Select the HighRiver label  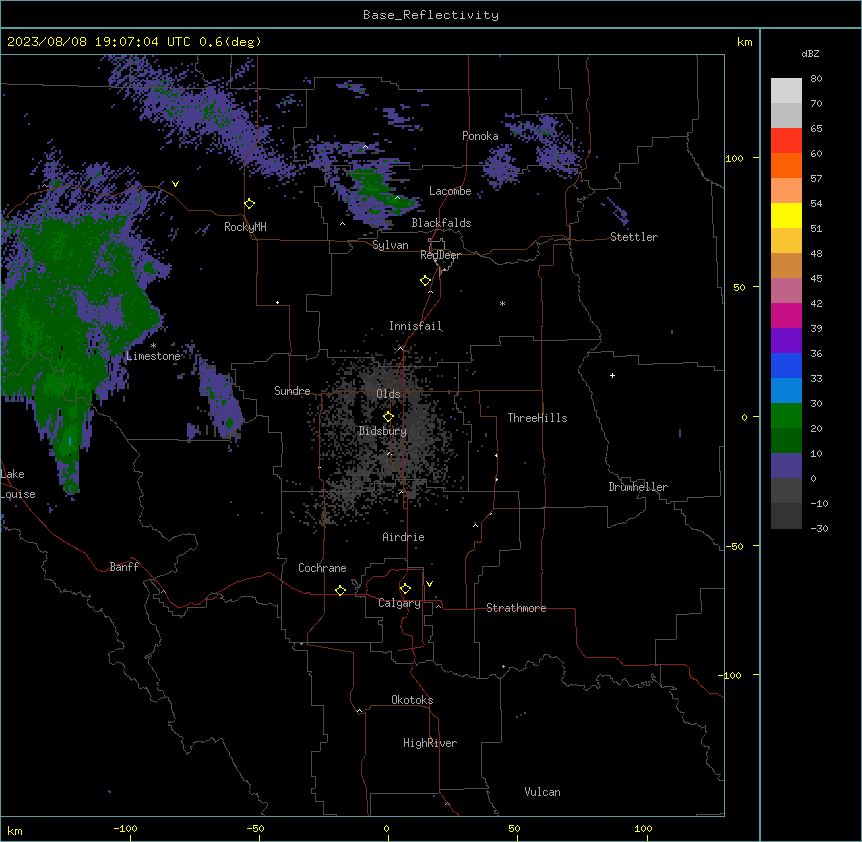click(x=430, y=743)
